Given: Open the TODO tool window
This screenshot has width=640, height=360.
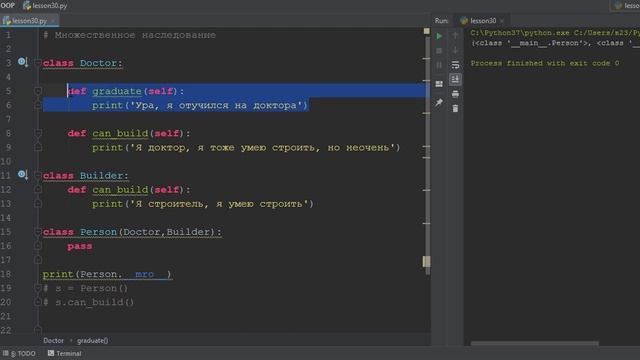Looking at the screenshot, I should pyautogui.click(x=20, y=353).
